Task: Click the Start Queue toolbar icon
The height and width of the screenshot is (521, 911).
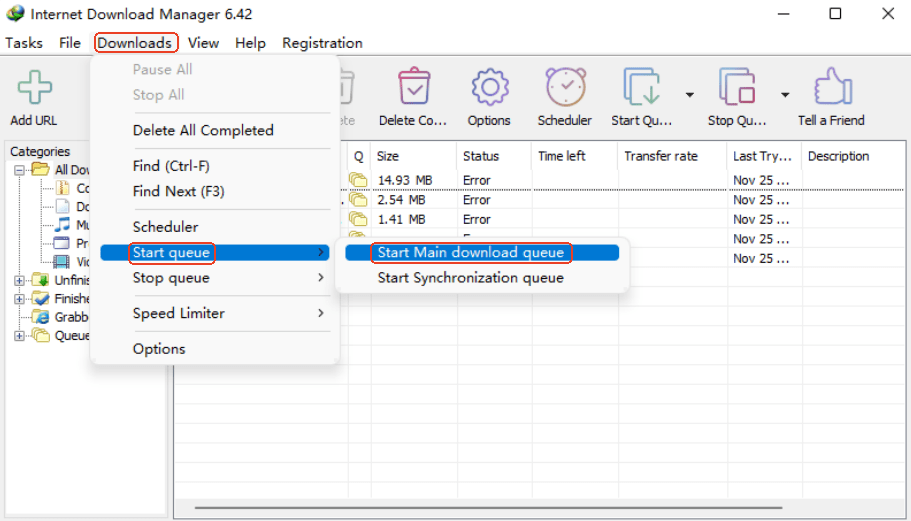Action: (x=642, y=88)
